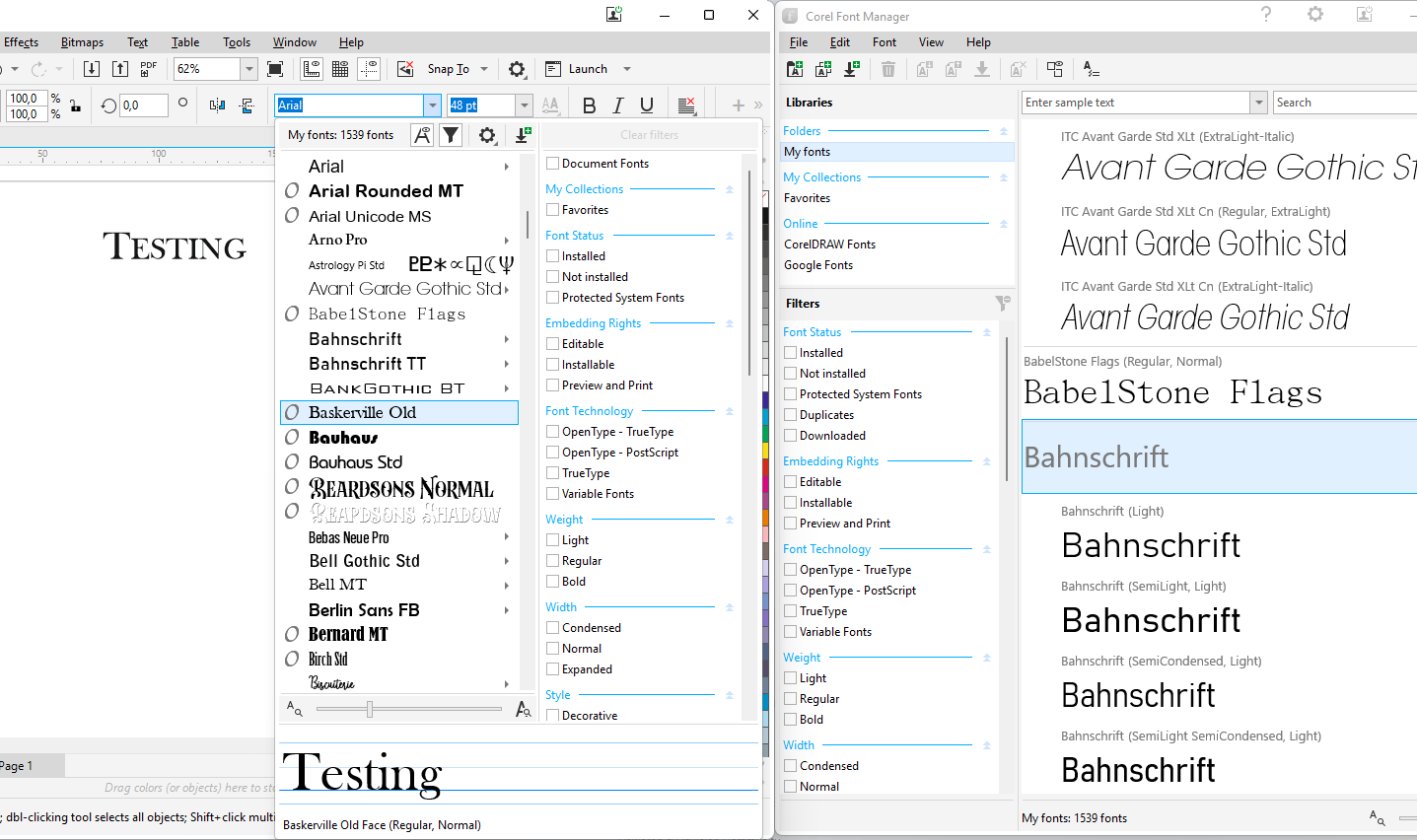Apply Underline formatting
This screenshot has width=1417, height=840.
coord(647,105)
